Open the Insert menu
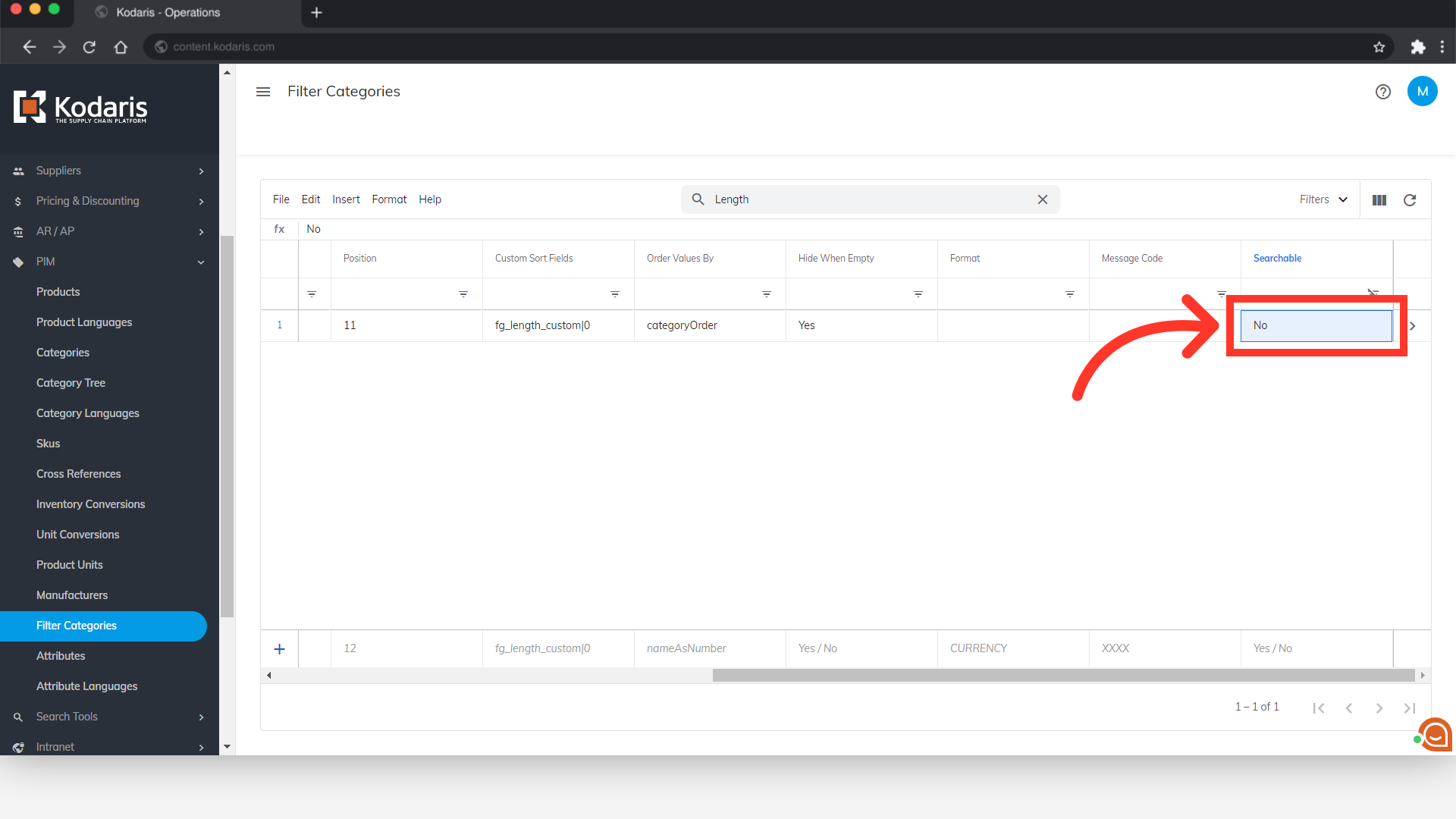Screen dimensions: 1456x819 [346, 199]
